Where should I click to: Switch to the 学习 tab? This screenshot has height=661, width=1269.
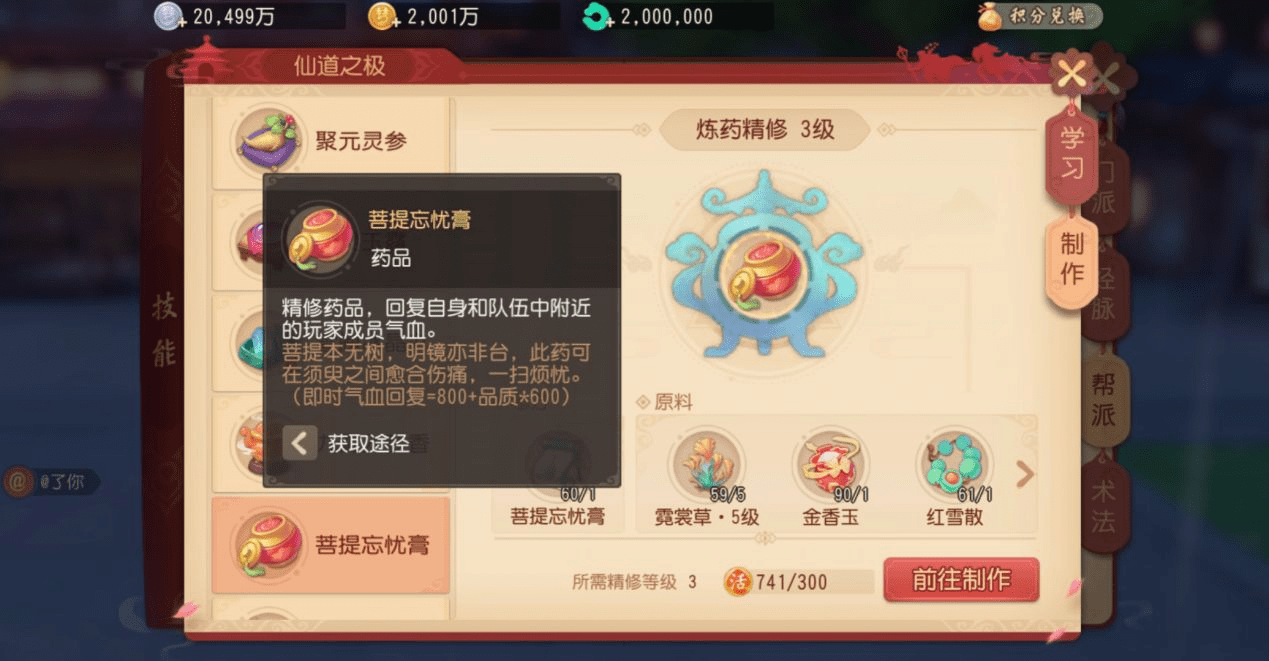1072,152
